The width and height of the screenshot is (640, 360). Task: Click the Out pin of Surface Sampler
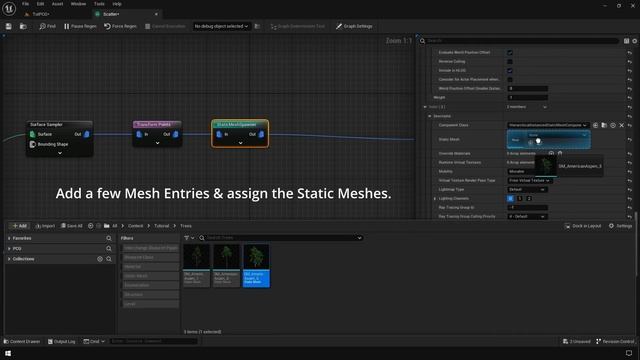[87, 134]
